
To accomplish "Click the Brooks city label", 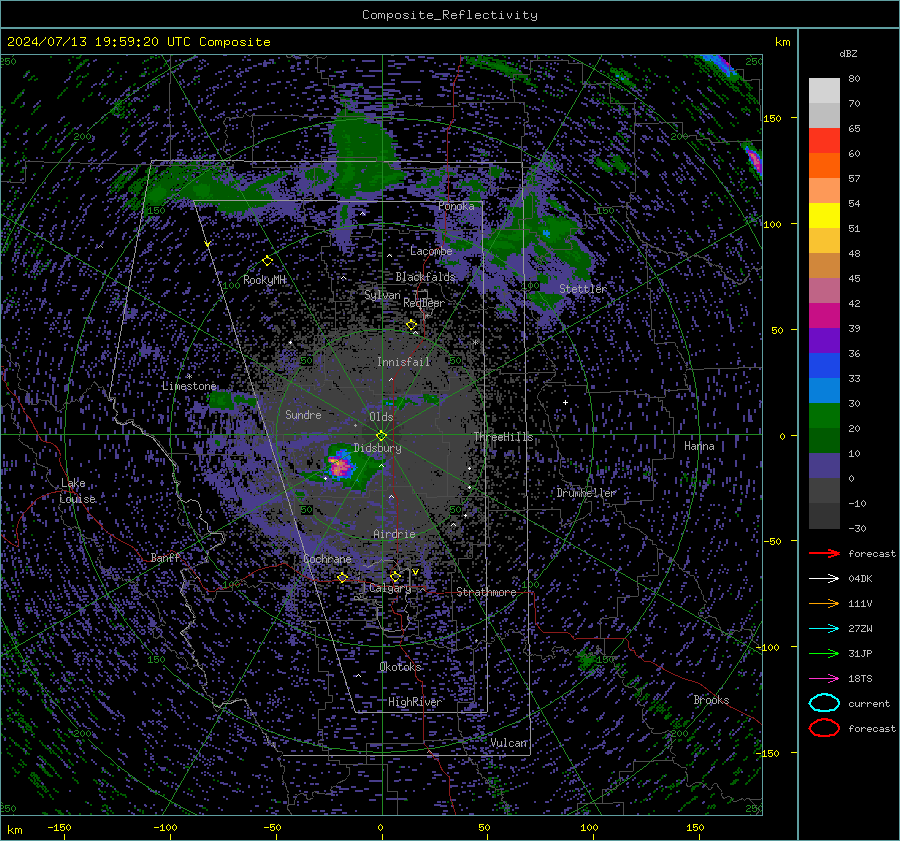I will [x=711, y=700].
